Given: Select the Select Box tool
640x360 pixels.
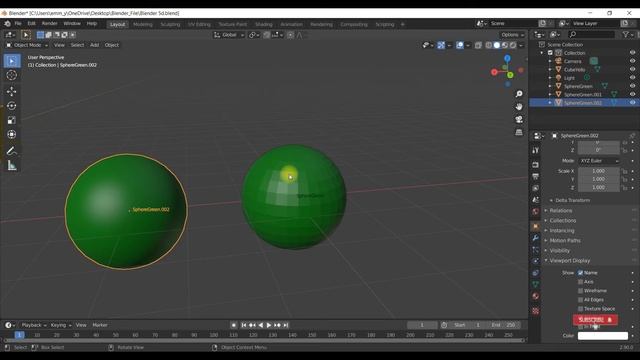Looking at the screenshot, I should coord(12,61).
